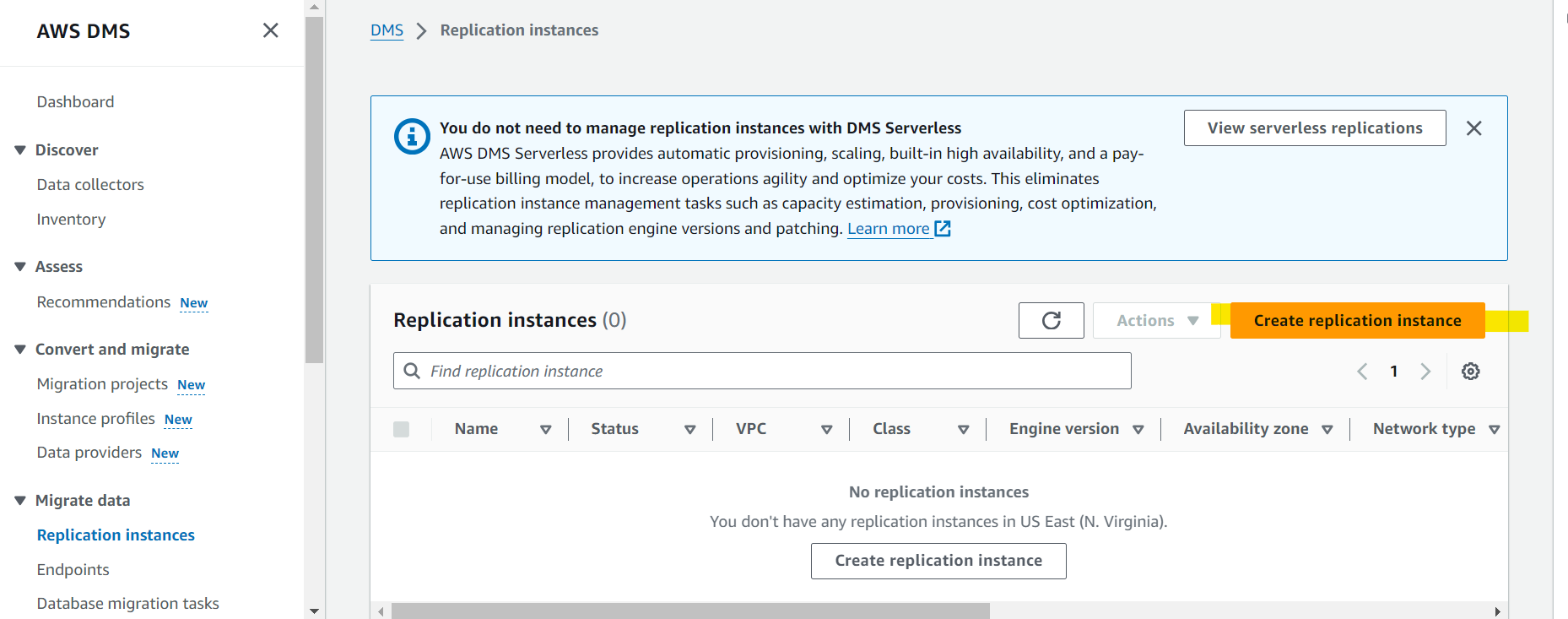Viewport: 1568px width, 619px height.
Task: Click View serverless replications button
Action: 1315,128
